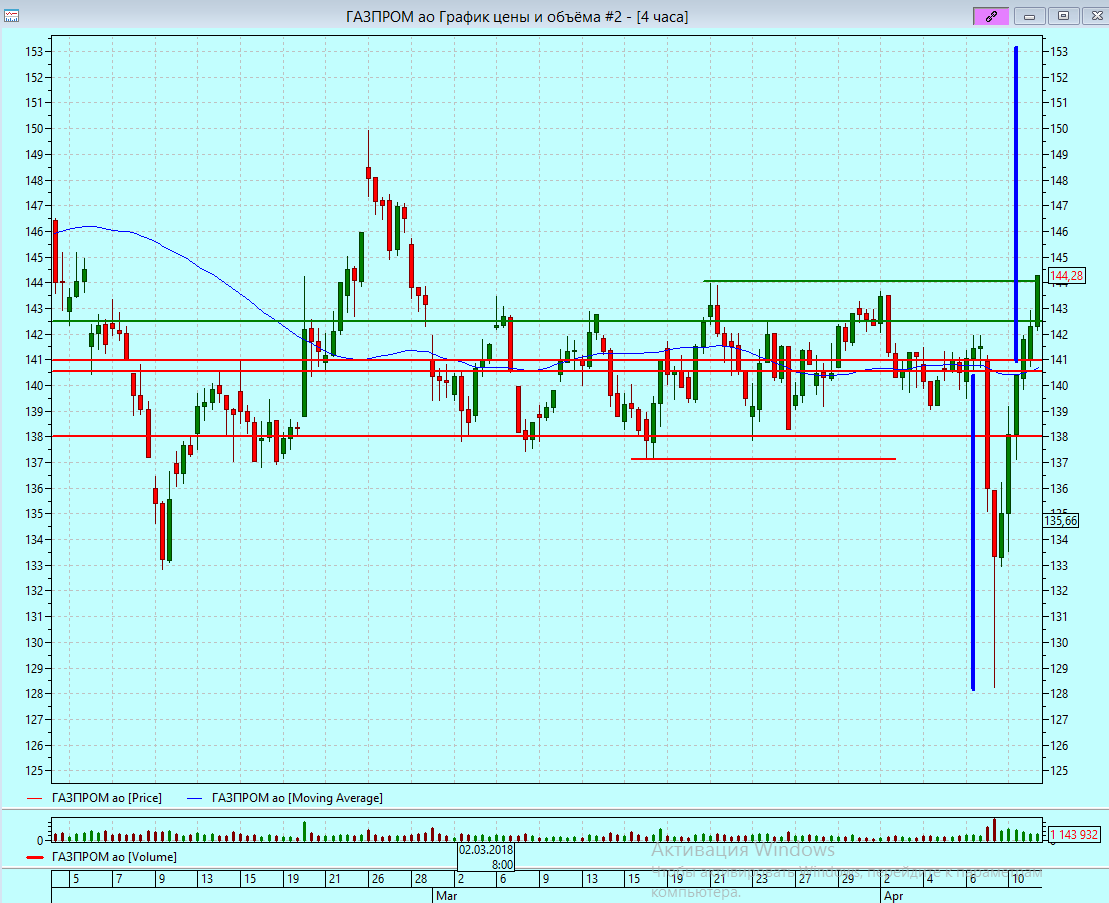Select the red horizontal line at 138
This screenshot has height=903, width=1109.
tap(547, 436)
